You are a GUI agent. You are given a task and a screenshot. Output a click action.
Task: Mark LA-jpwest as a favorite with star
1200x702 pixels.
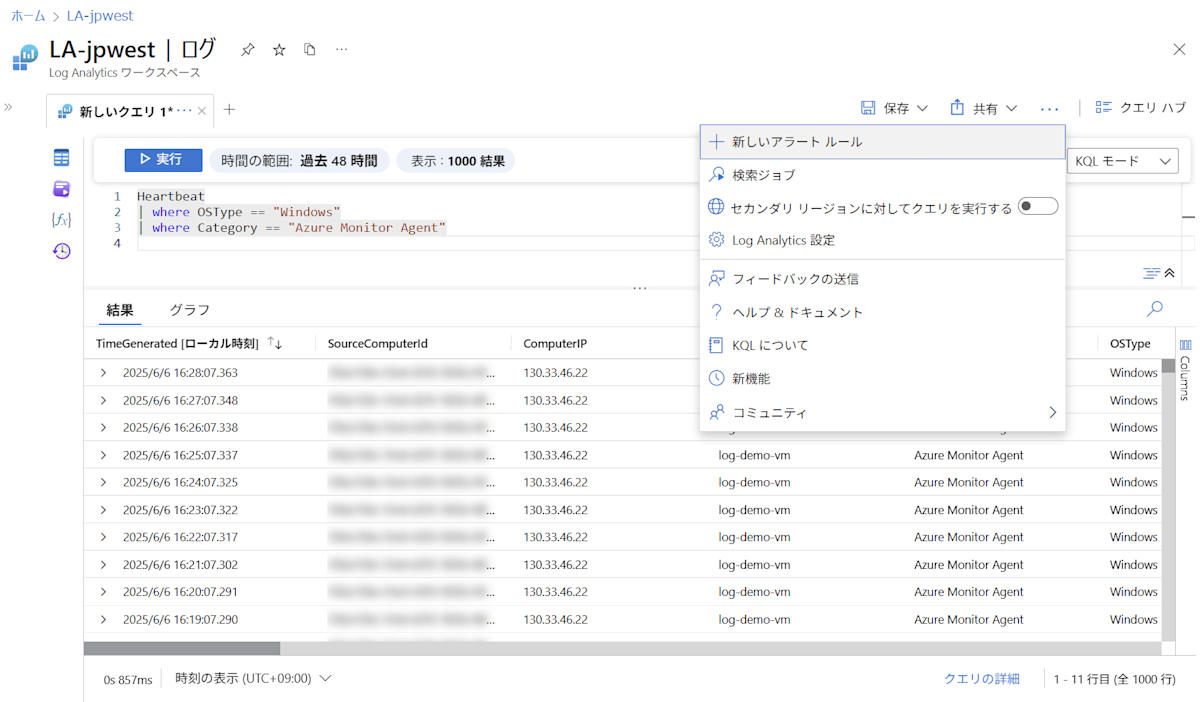279,50
